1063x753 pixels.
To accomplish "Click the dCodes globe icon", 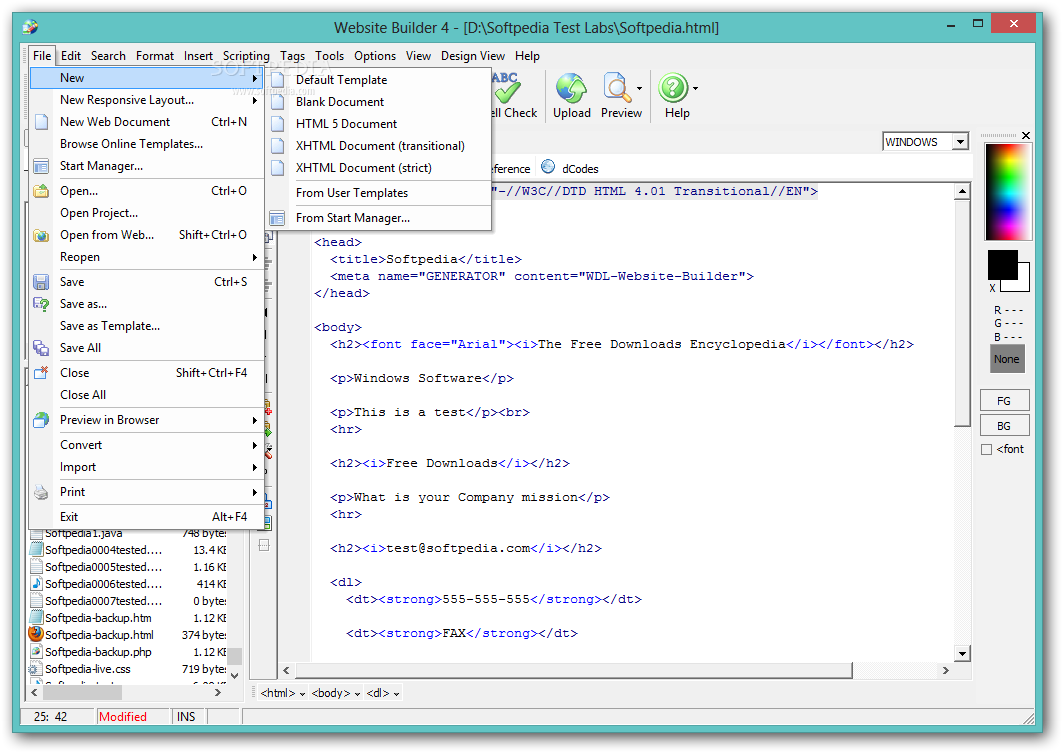I will pyautogui.click(x=548, y=167).
